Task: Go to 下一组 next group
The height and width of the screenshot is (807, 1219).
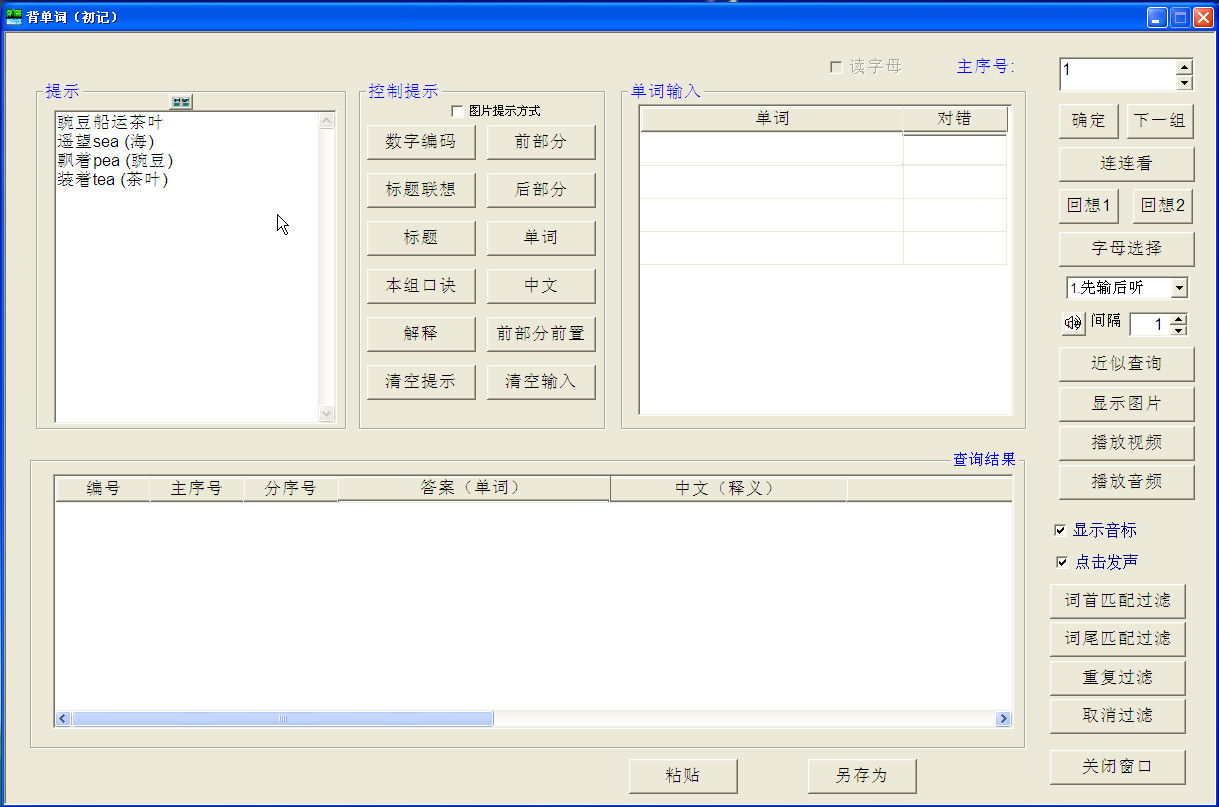Action: (x=1160, y=121)
